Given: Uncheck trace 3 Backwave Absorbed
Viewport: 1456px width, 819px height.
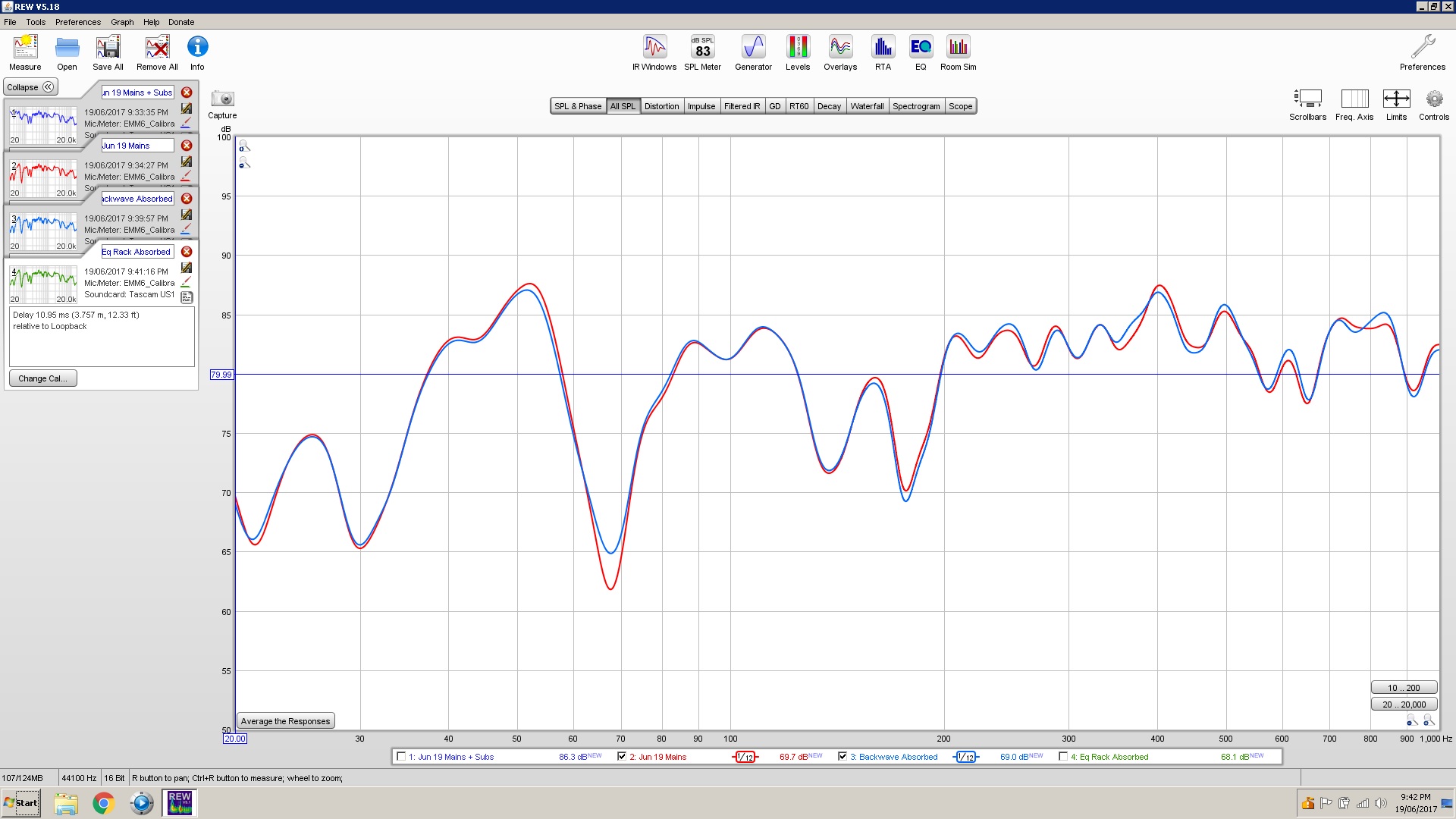Looking at the screenshot, I should (843, 756).
